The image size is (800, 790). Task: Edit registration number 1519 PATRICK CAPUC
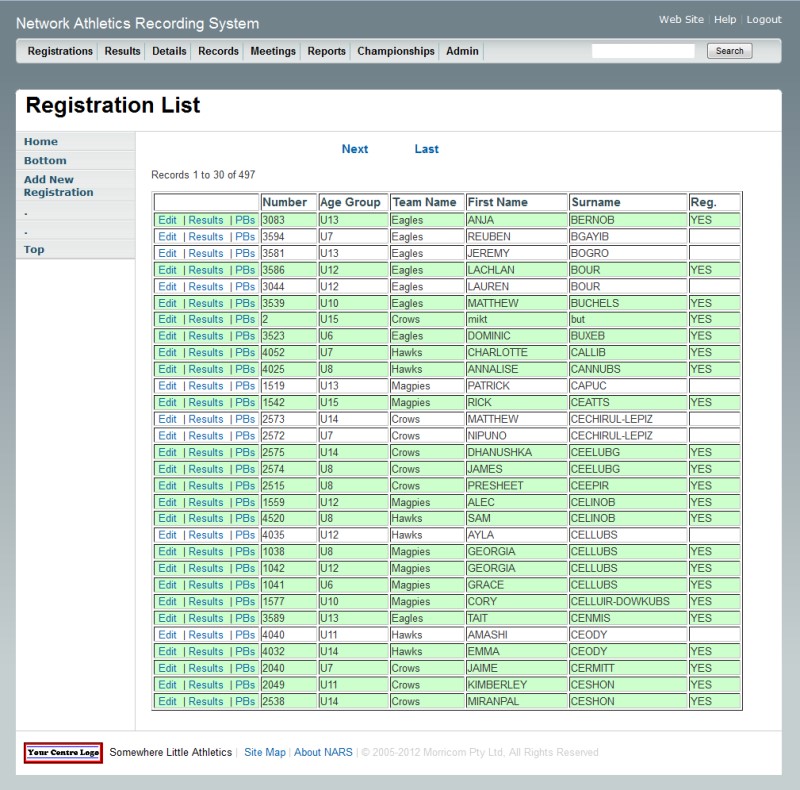pyautogui.click(x=167, y=386)
